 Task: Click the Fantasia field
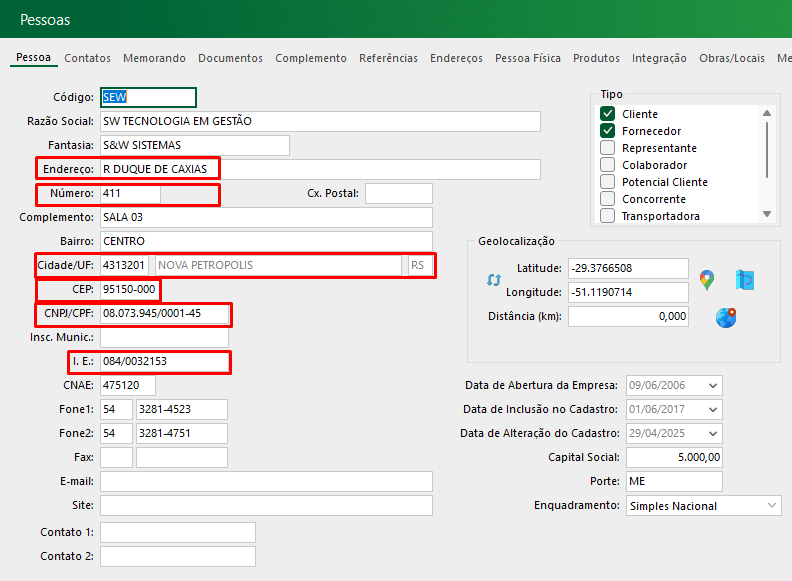coord(195,146)
